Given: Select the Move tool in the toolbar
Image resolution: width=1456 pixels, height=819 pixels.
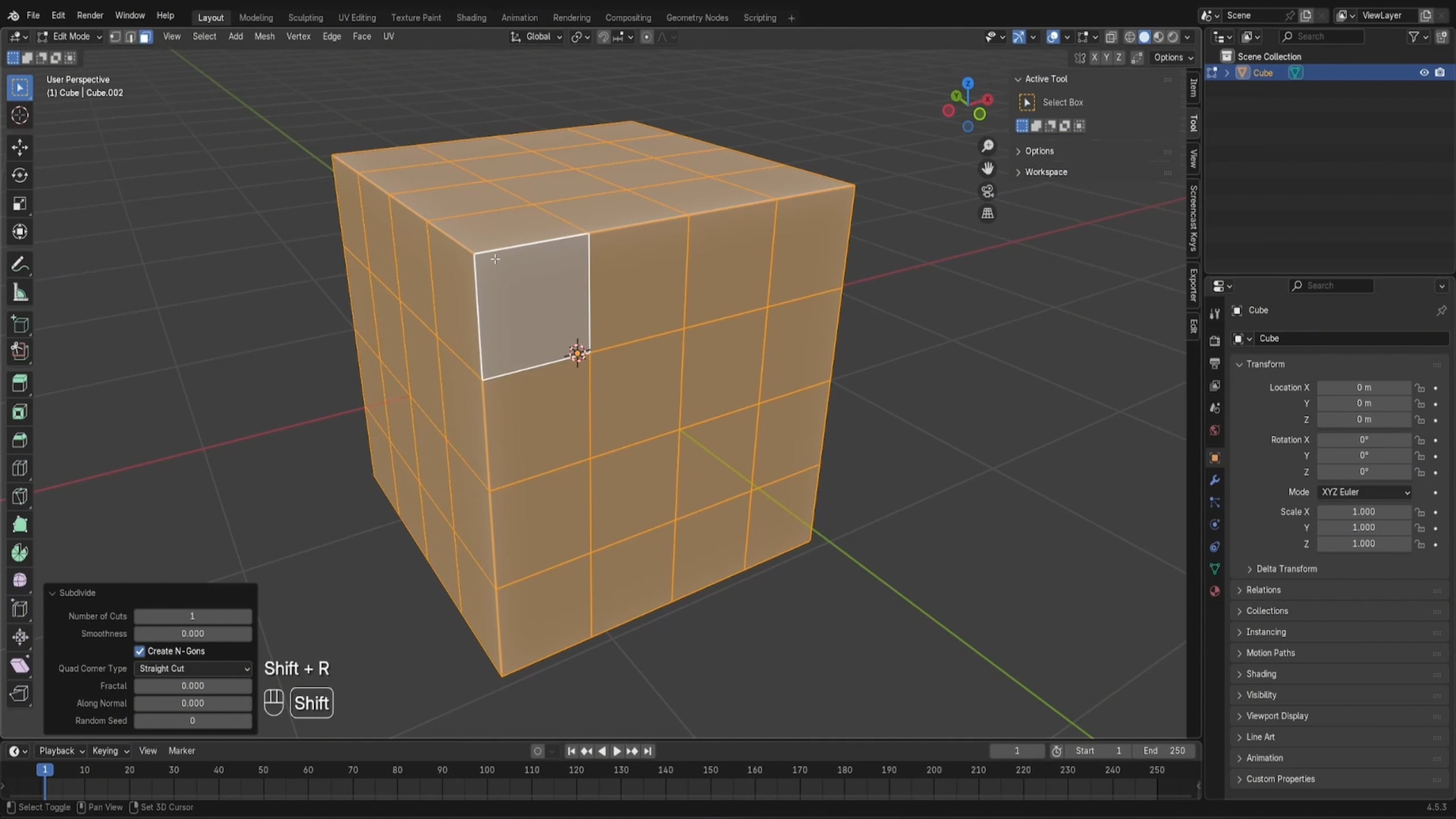Looking at the screenshot, I should [20, 147].
